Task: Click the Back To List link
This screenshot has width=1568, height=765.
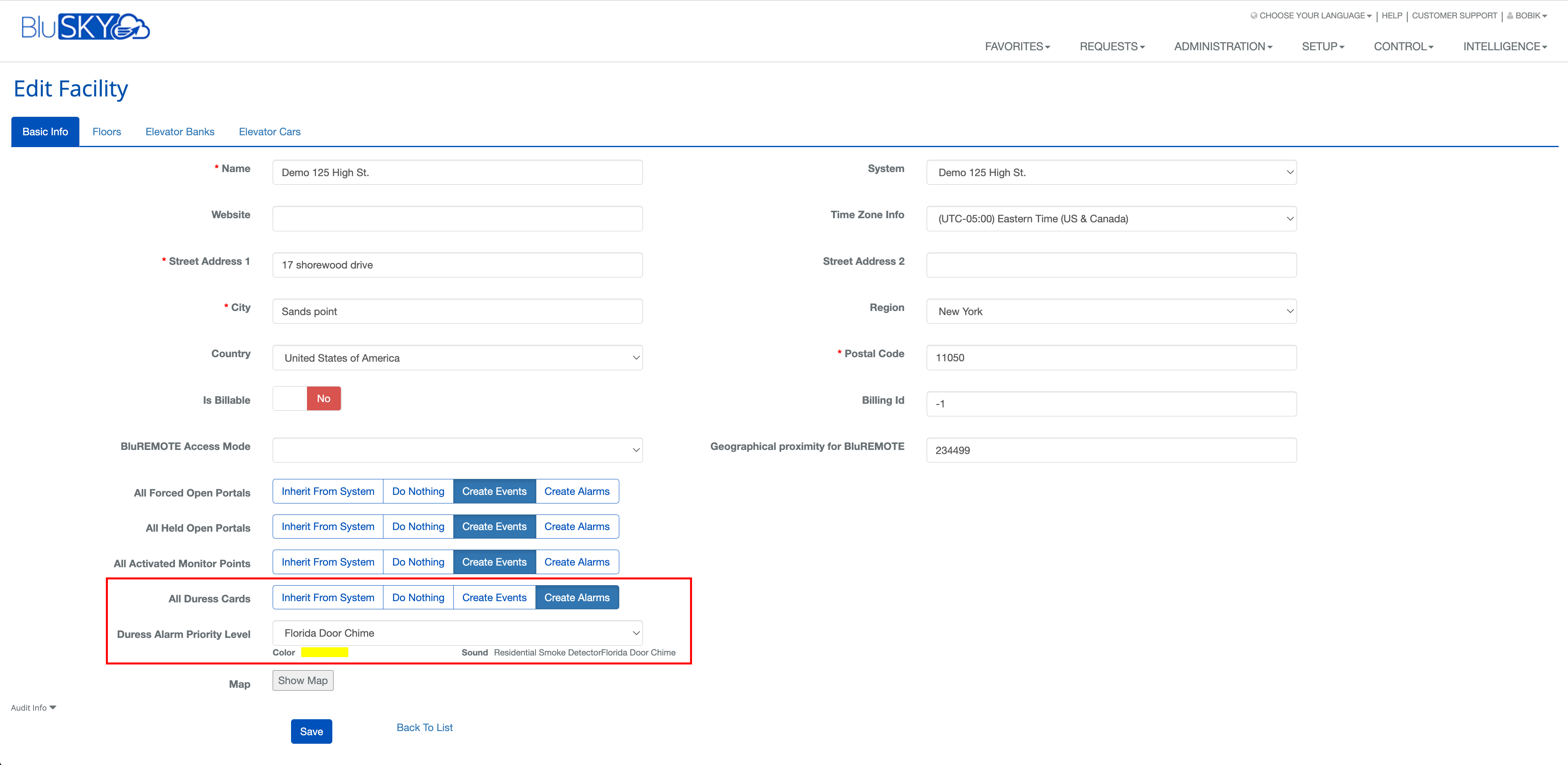Action: coord(424,727)
